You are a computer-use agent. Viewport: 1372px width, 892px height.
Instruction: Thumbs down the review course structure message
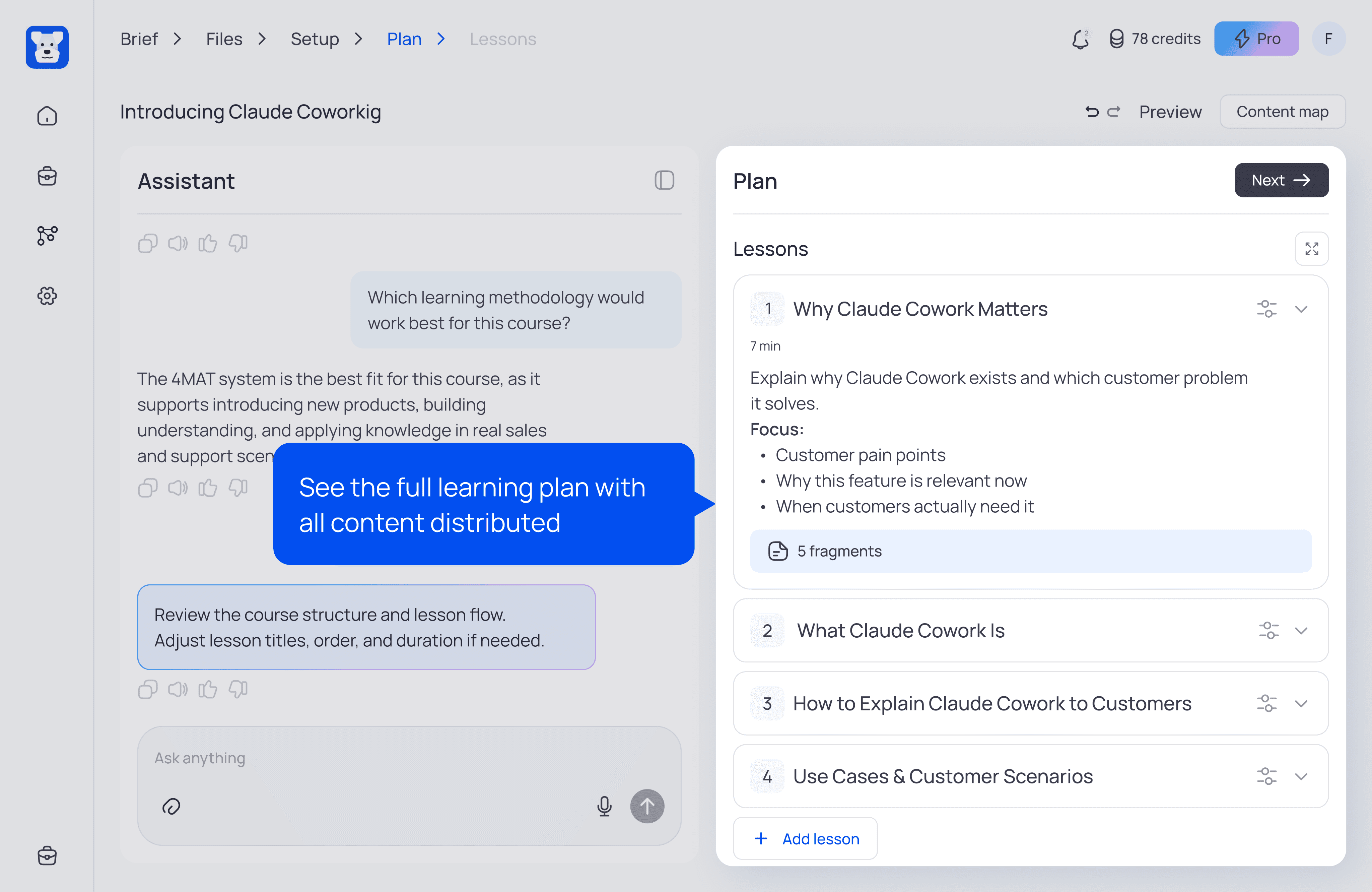pos(238,689)
